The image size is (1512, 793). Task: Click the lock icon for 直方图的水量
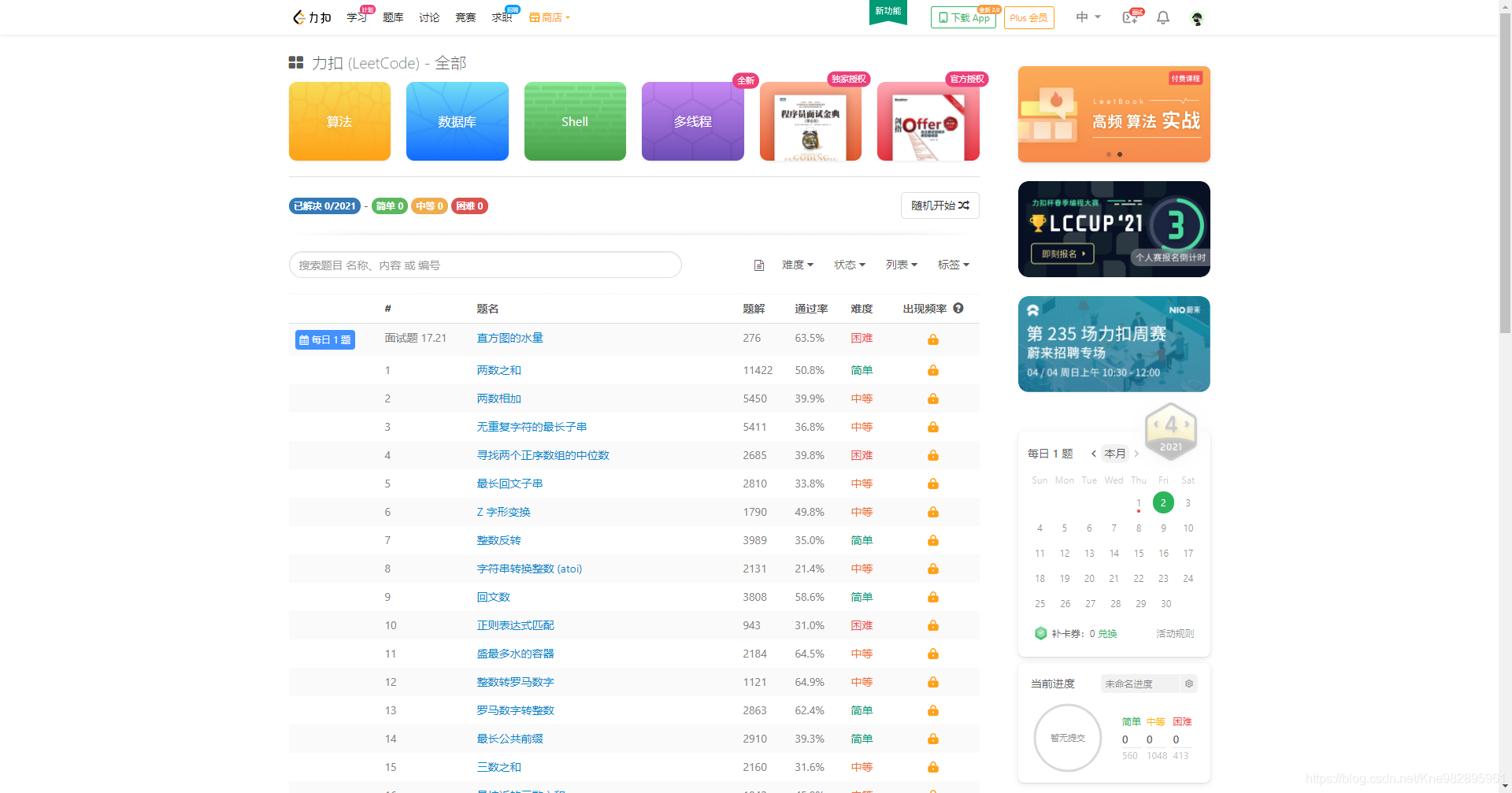tap(933, 339)
